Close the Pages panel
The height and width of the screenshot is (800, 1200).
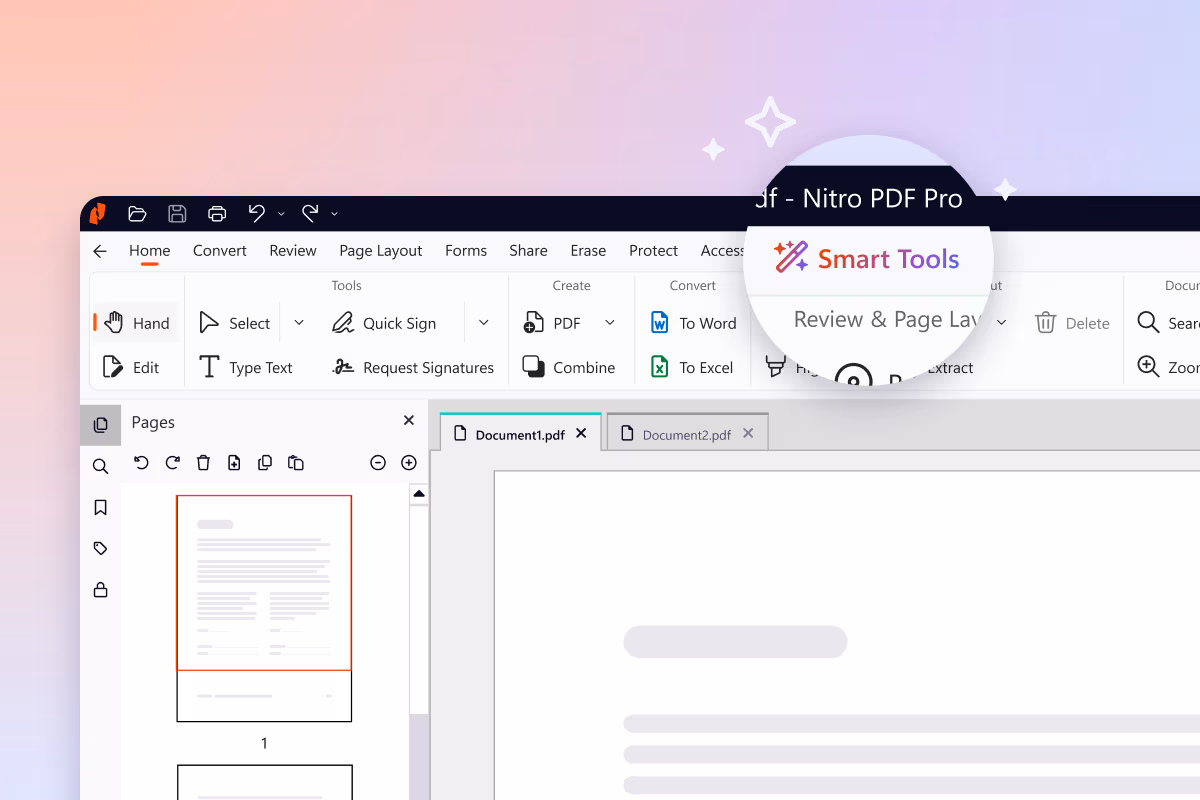click(x=408, y=421)
